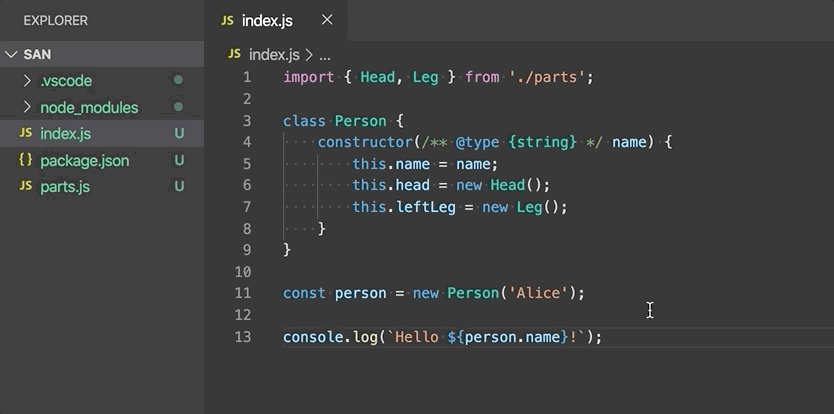Viewport: 834px width, 414px height.
Task: Click the braces icon beside package.json
Action: 26,160
